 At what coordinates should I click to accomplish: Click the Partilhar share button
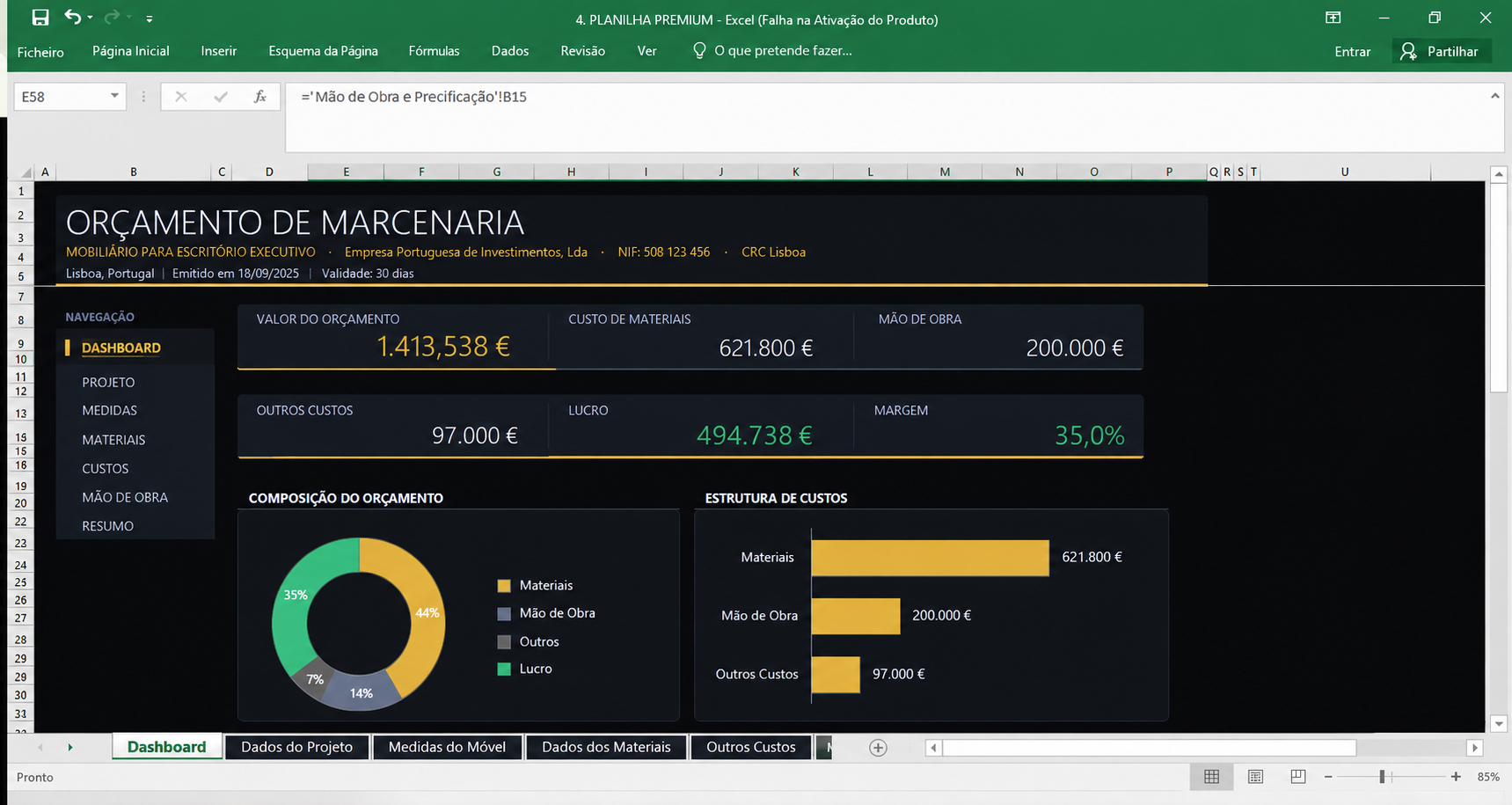pyautogui.click(x=1441, y=51)
